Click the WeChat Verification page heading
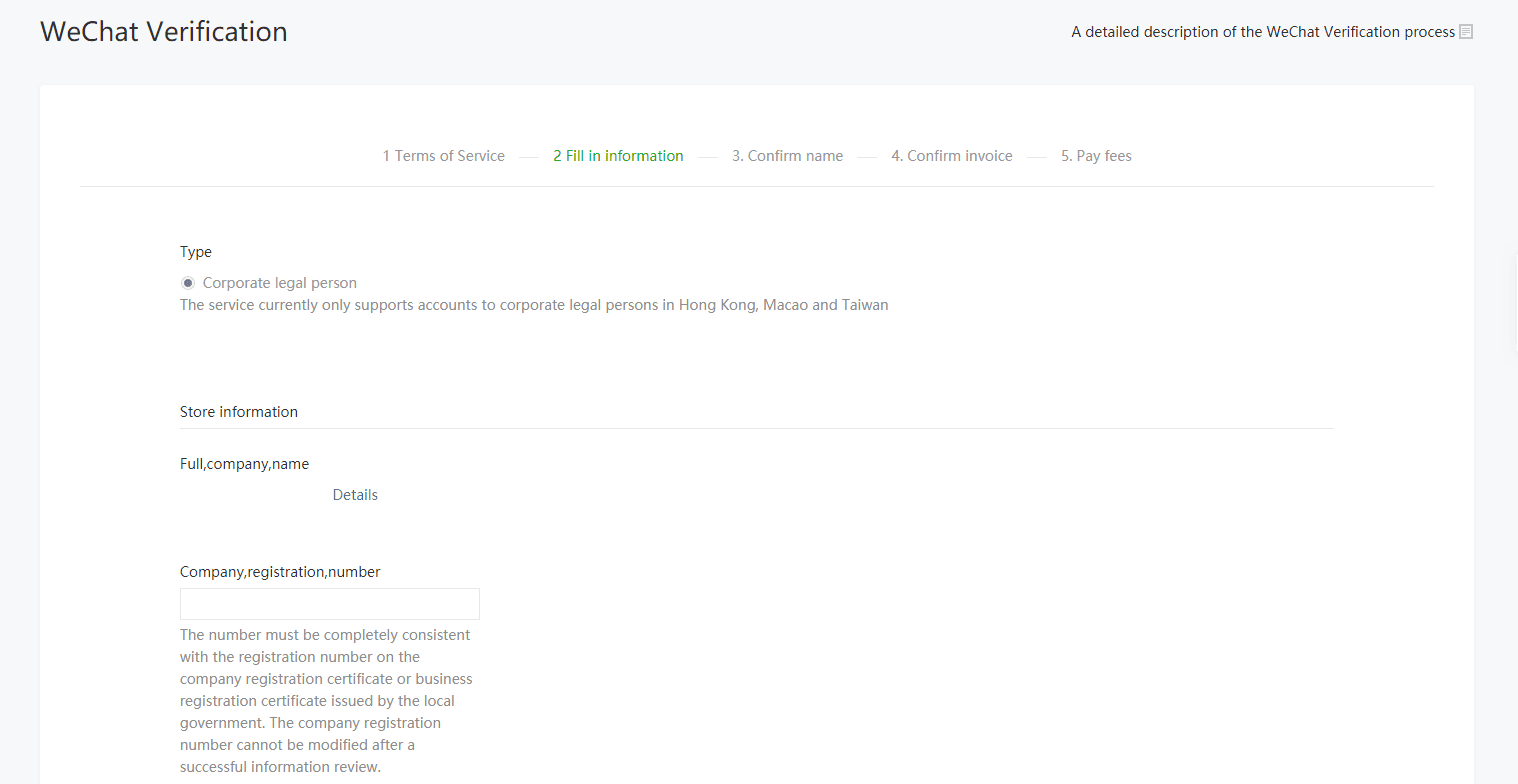The width and height of the screenshot is (1518, 784). (164, 31)
